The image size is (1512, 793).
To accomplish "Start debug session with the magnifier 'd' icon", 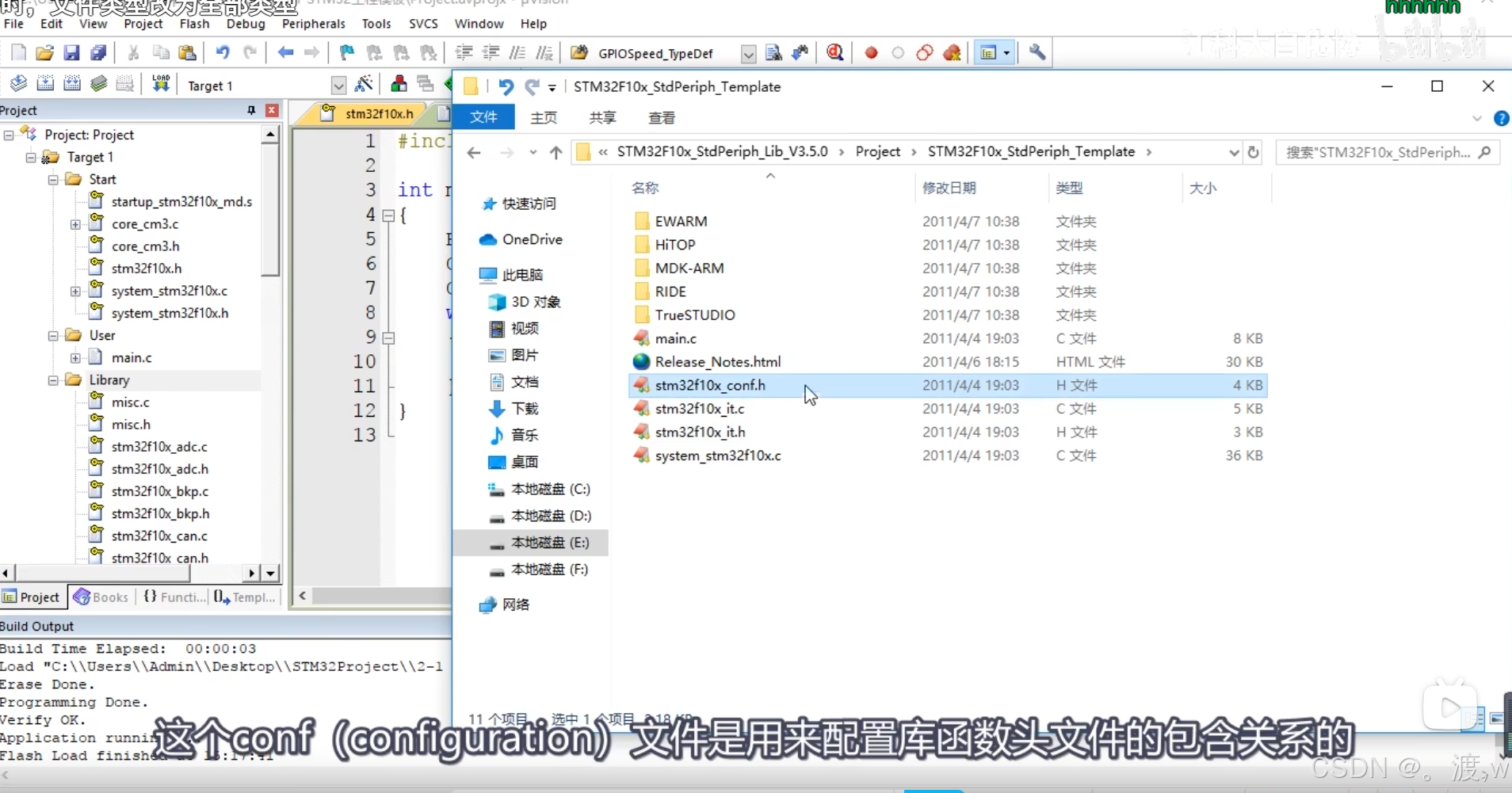I will [834, 53].
